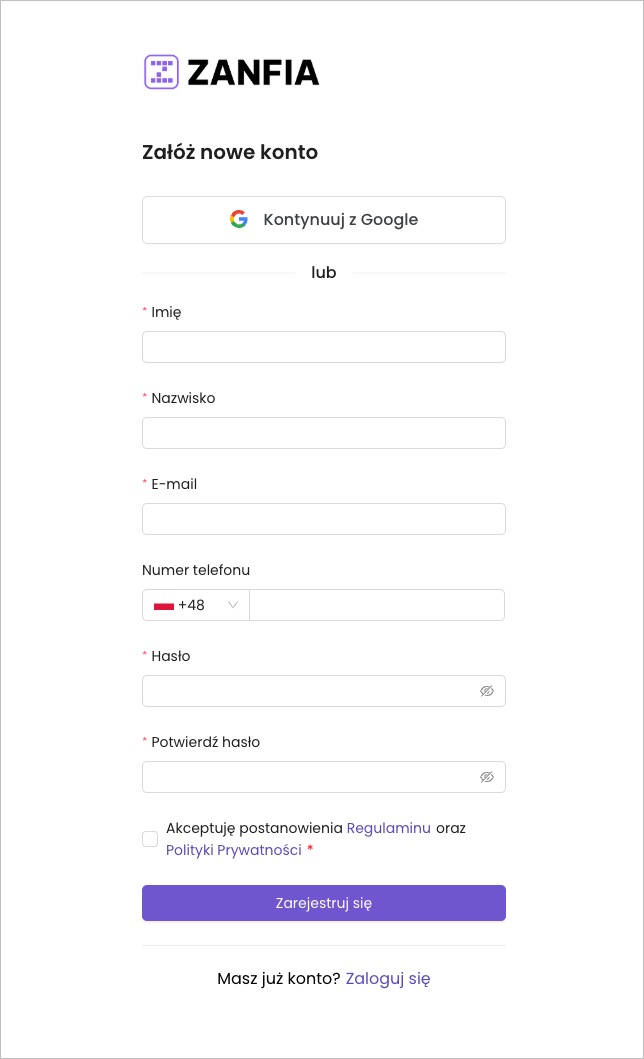
Task: Click the ZANFIA brand name text
Action: (253, 72)
